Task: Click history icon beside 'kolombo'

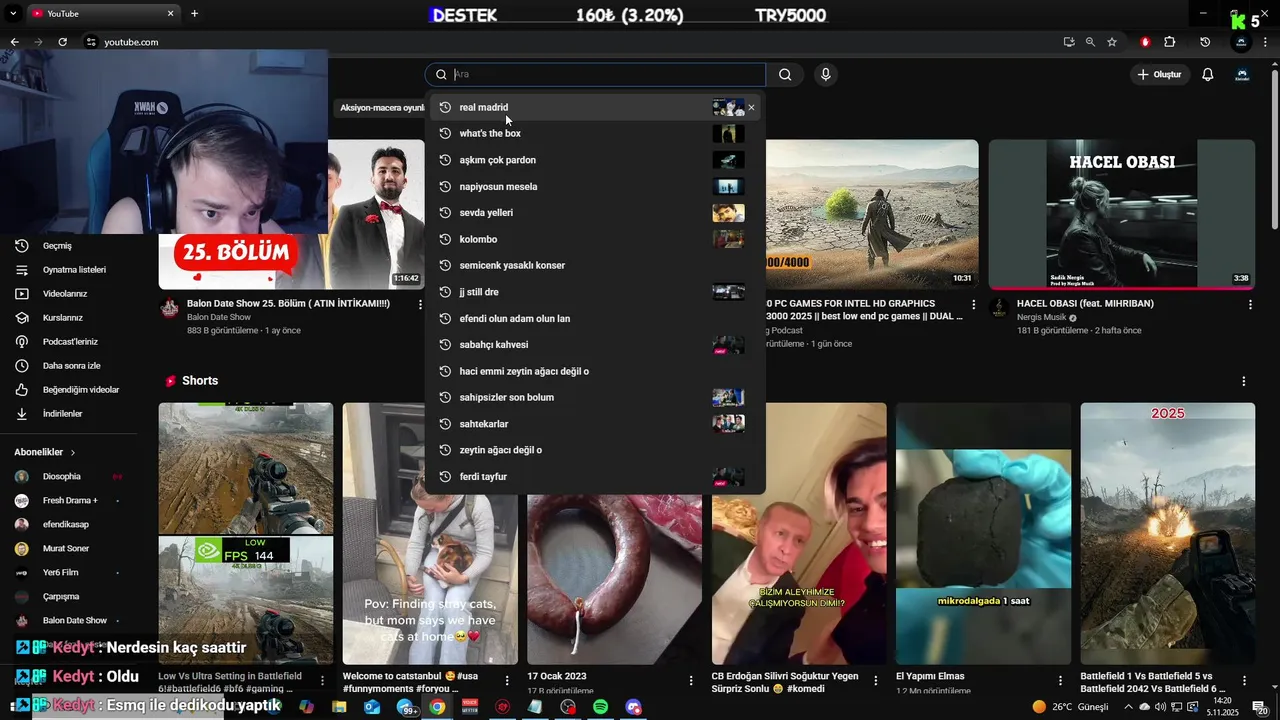Action: [x=446, y=239]
